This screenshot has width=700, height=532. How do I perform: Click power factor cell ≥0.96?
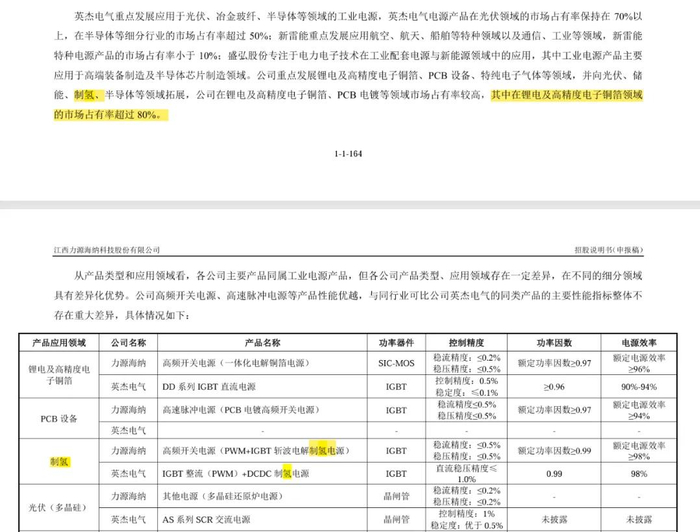coord(554,387)
